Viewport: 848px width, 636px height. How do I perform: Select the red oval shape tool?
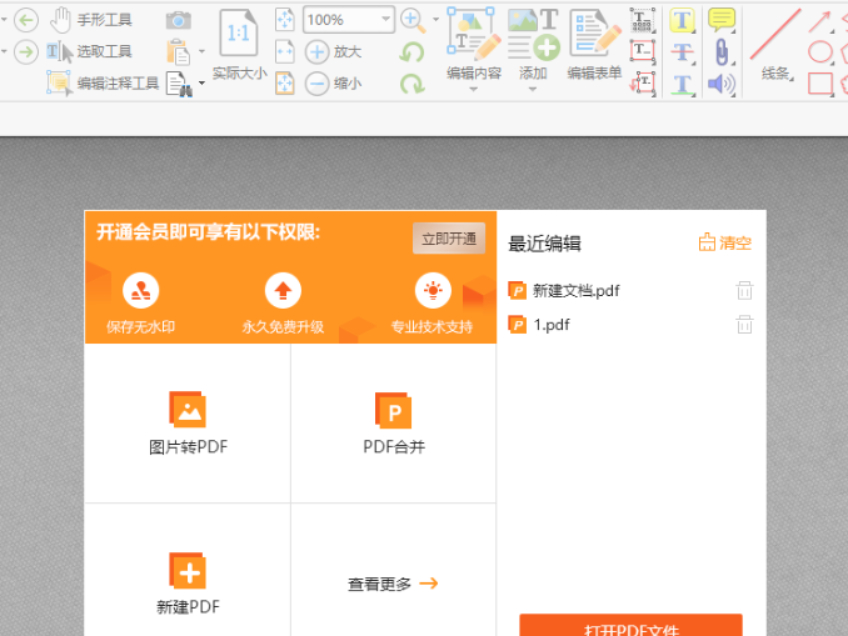820,52
